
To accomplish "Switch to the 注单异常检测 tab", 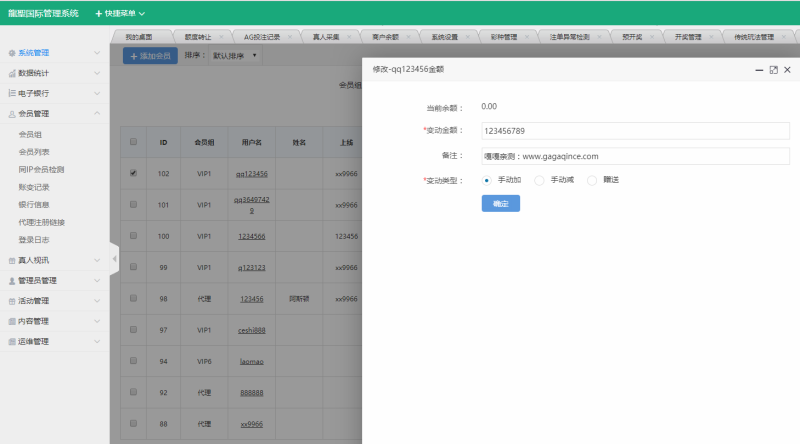I will pos(569,37).
